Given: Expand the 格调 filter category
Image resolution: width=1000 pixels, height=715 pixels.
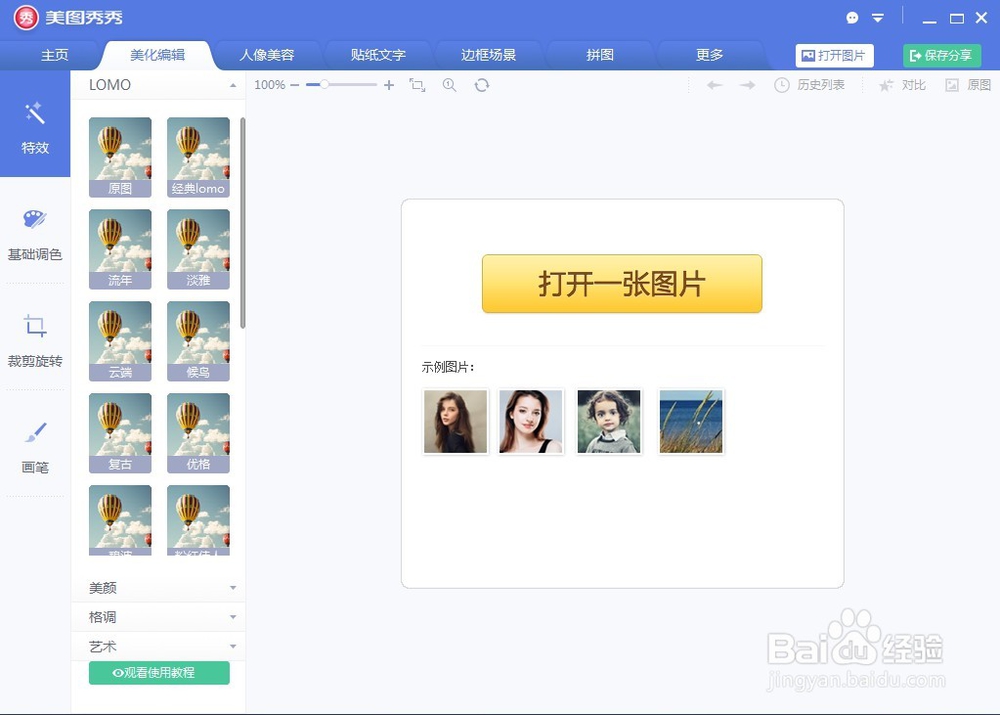Looking at the screenshot, I should (157, 617).
